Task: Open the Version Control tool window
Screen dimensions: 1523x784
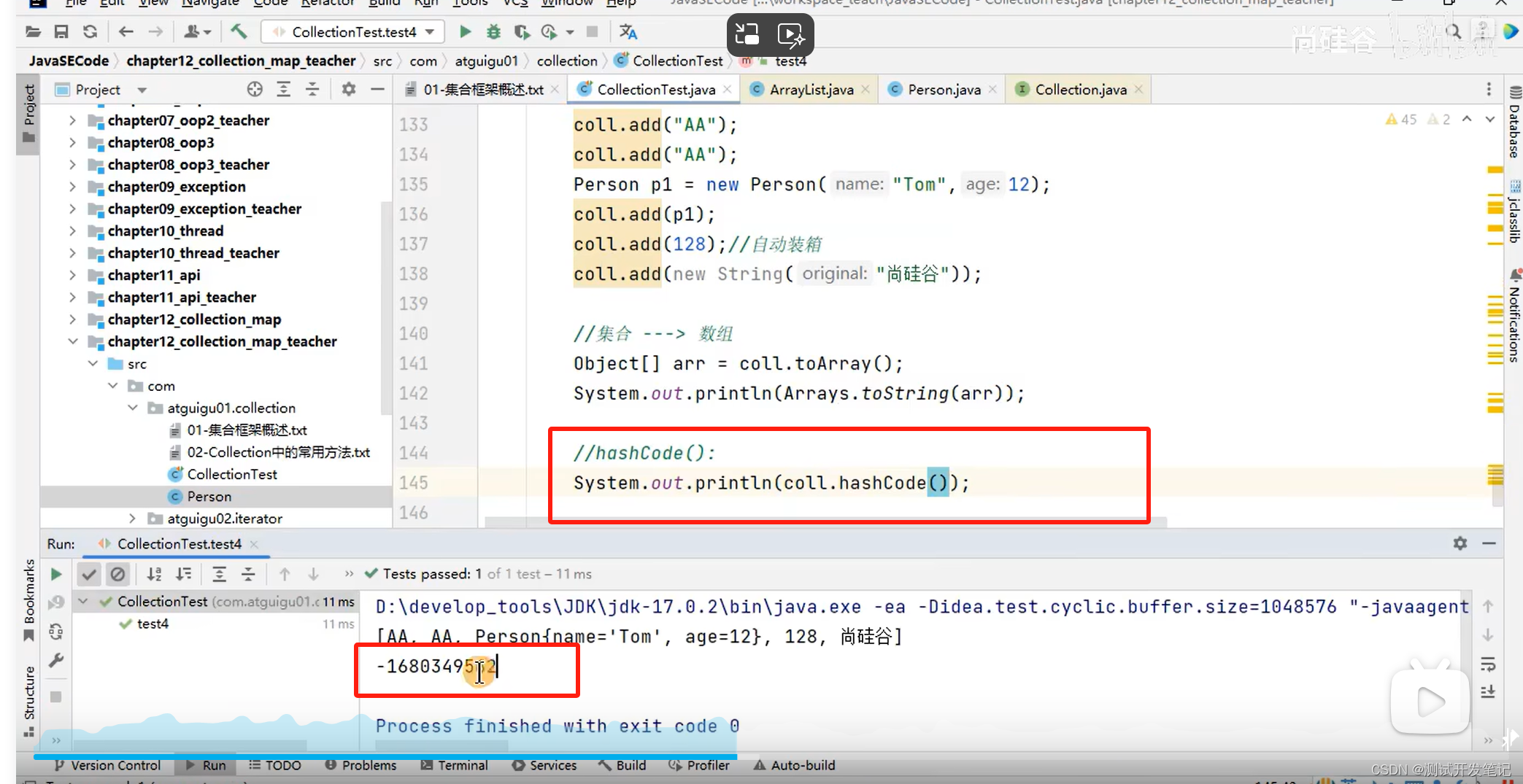Action: [x=107, y=765]
